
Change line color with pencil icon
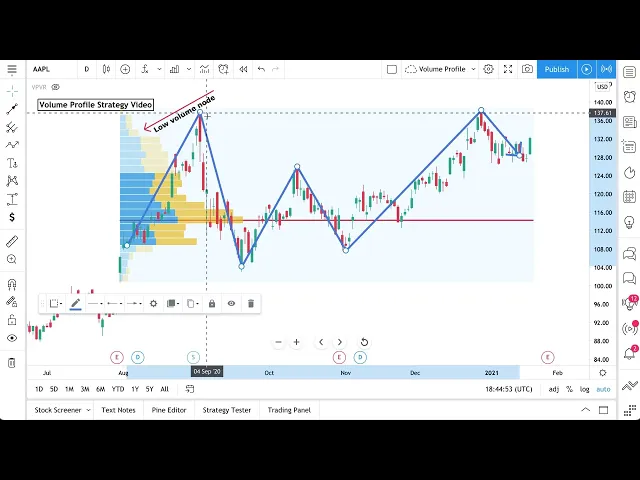[x=76, y=303]
